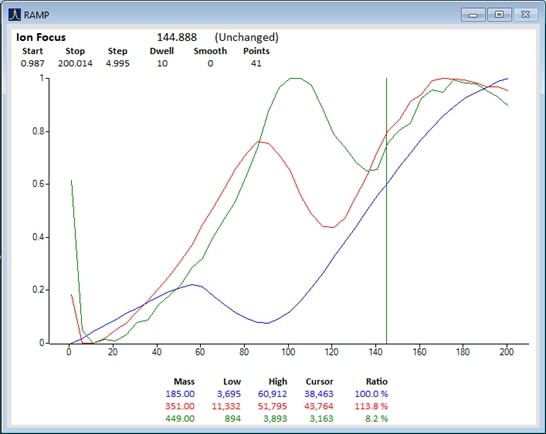Click the Ratio table header
This screenshot has height=434, width=546.
click(377, 381)
